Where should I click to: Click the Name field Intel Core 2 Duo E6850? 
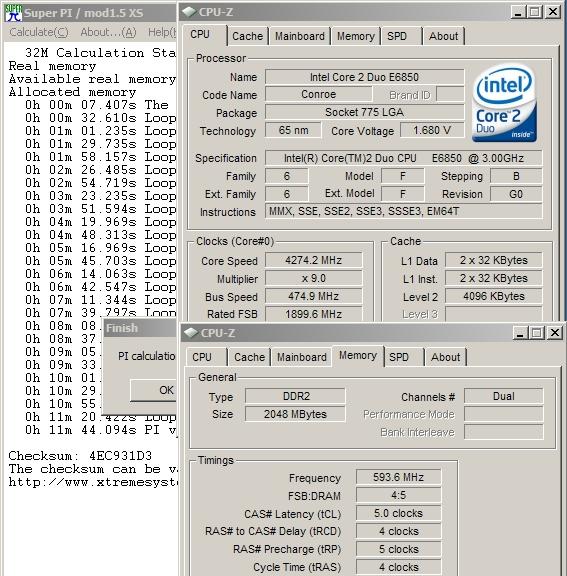364,77
